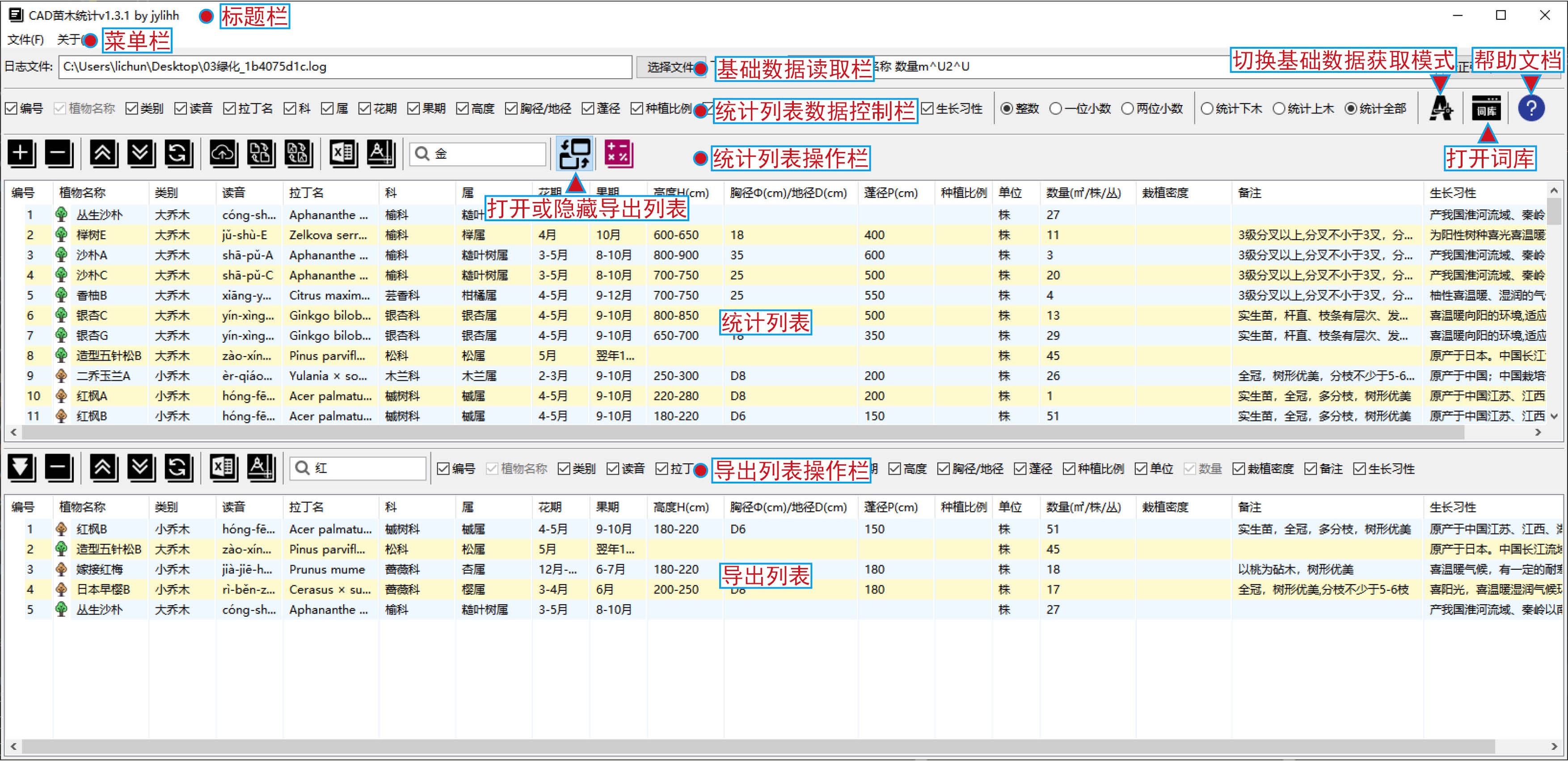
Task: Click the statistics list search field containing 金
Action: [478, 154]
